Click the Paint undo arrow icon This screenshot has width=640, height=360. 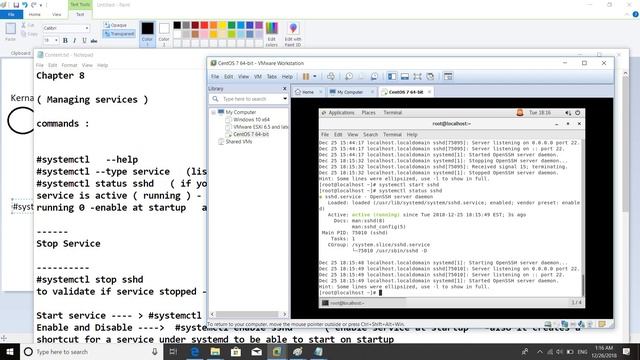[x=24, y=5]
